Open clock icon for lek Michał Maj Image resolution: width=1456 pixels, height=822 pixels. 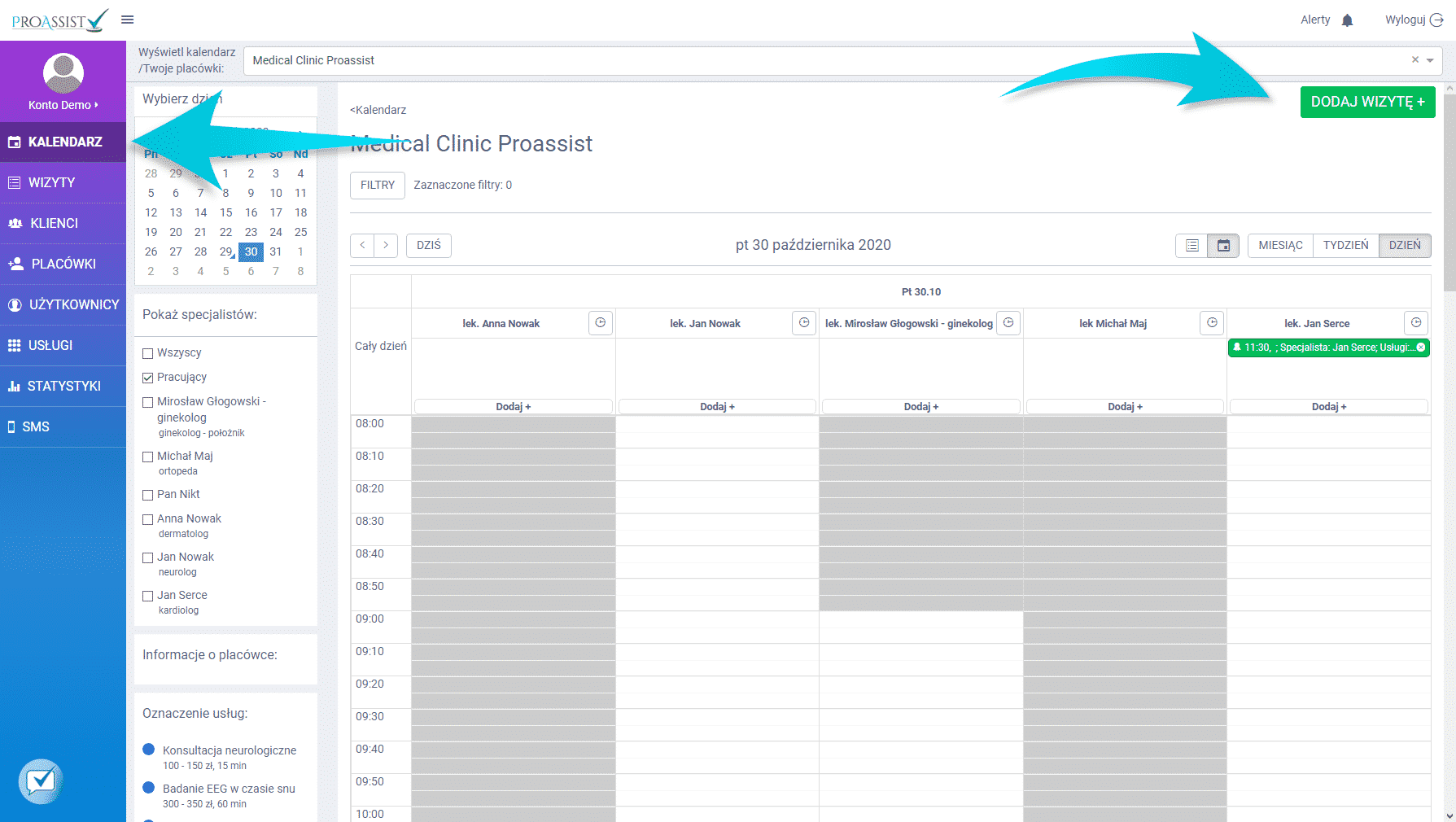pos(1212,323)
